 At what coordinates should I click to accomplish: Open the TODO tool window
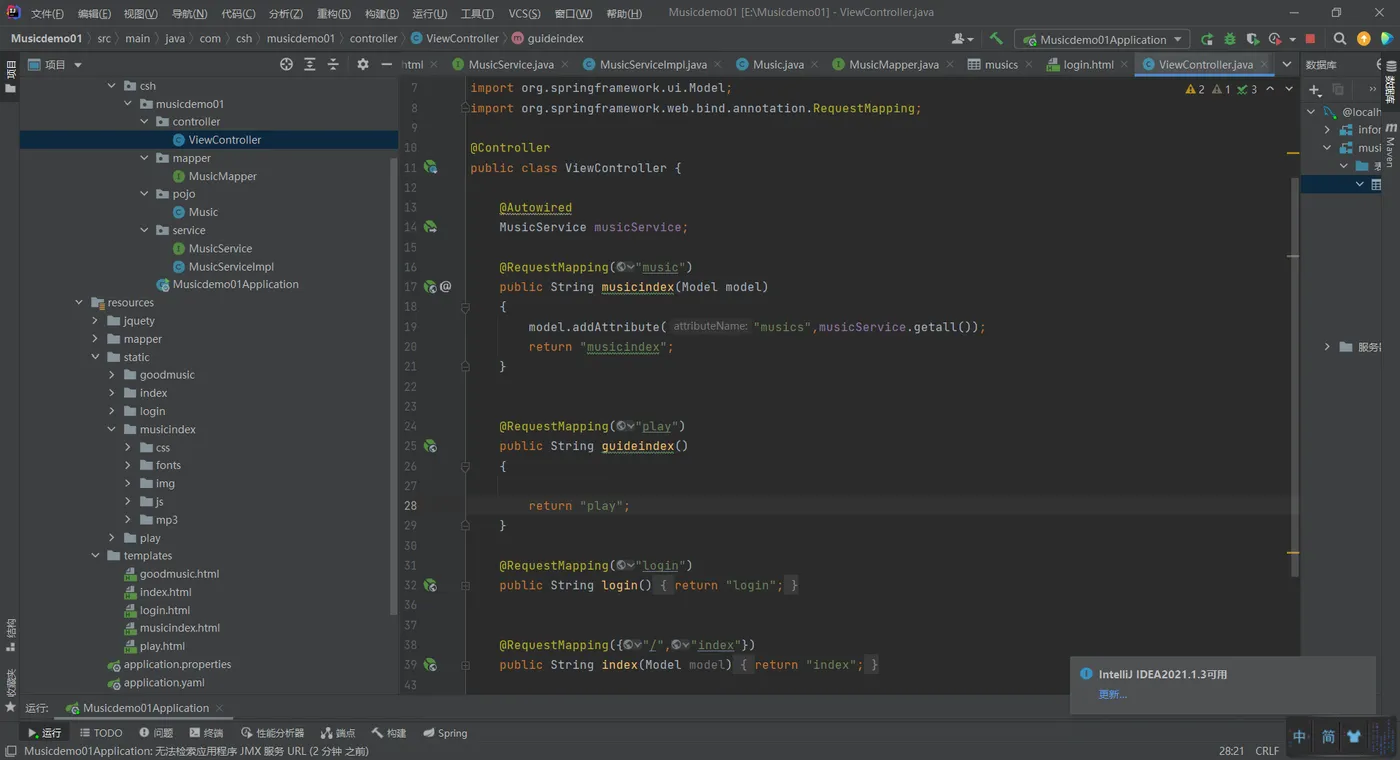[x=100, y=733]
